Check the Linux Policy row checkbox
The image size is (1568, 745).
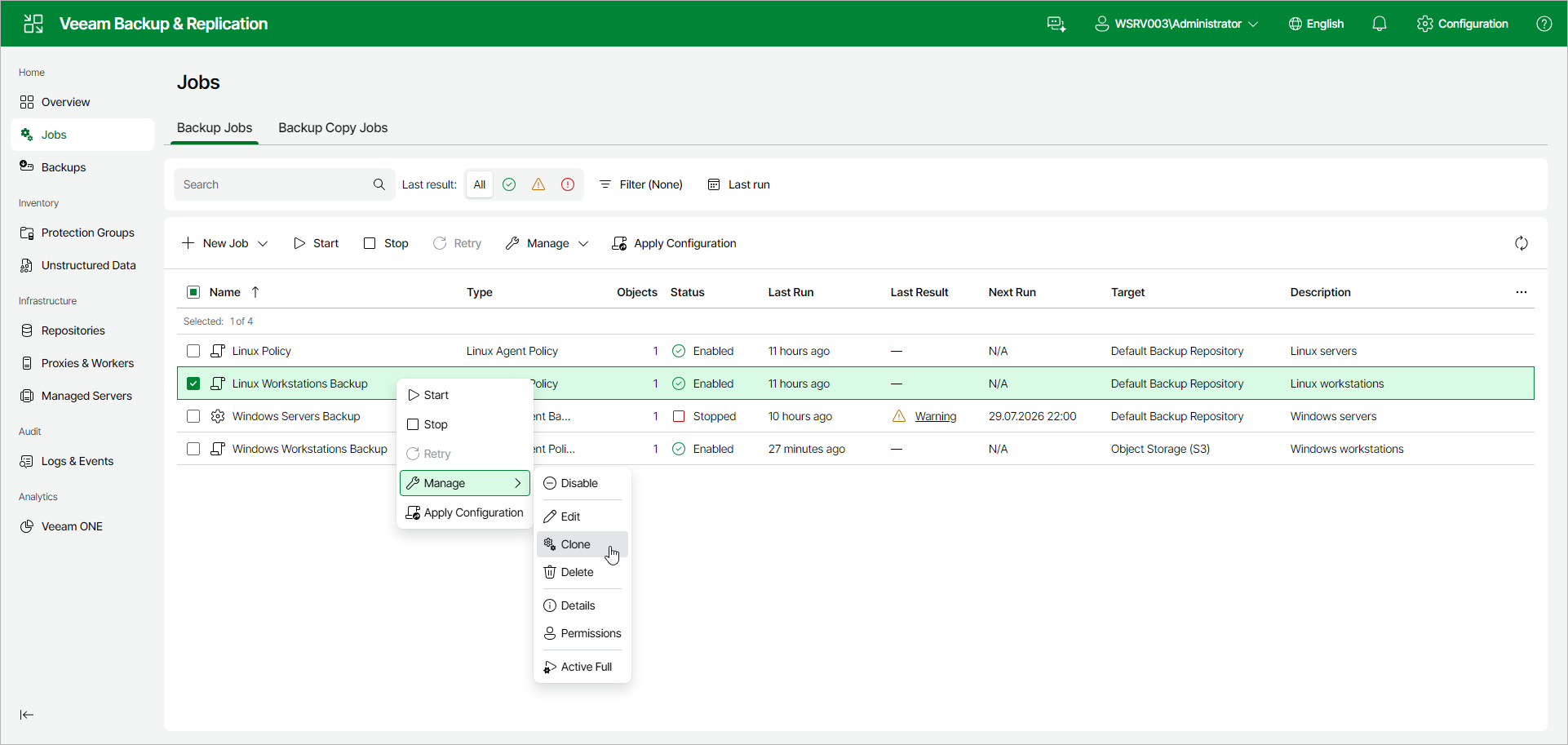(193, 351)
